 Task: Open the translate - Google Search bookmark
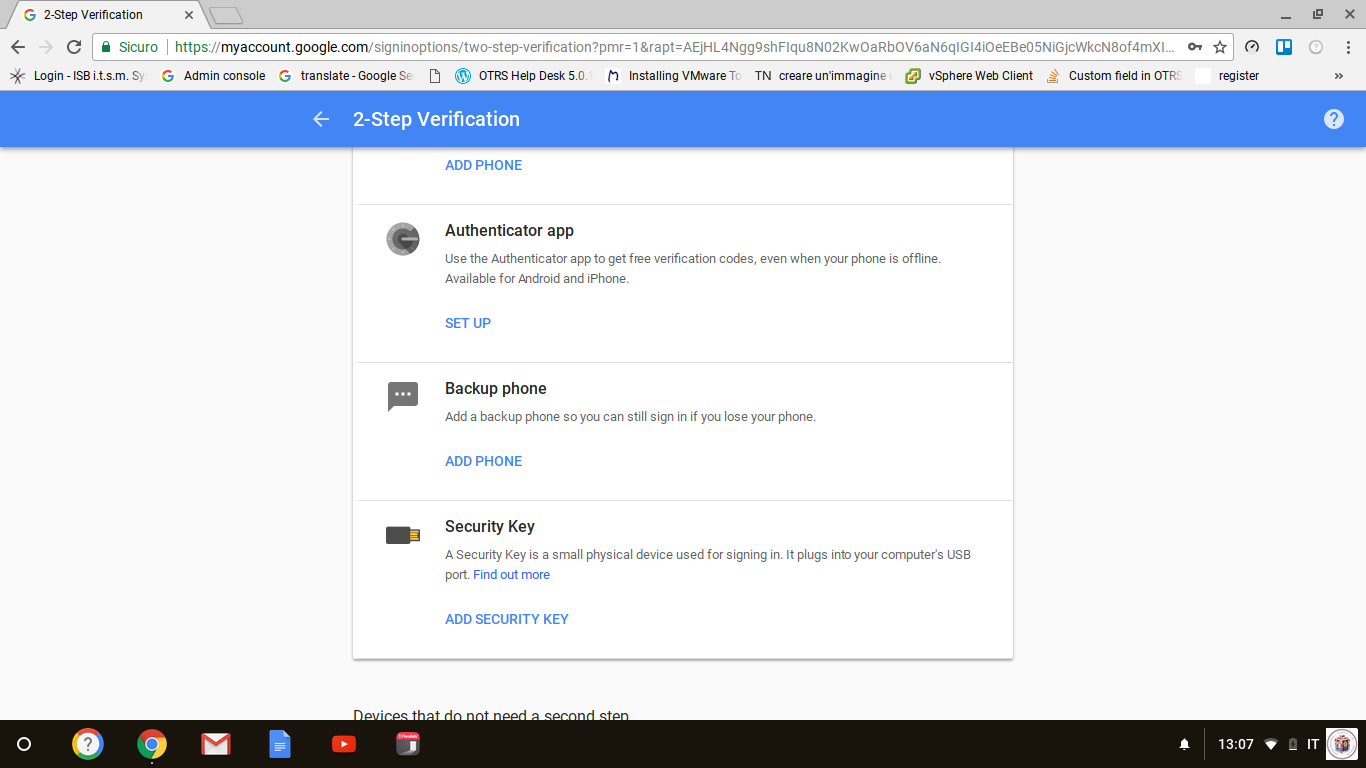click(345, 76)
